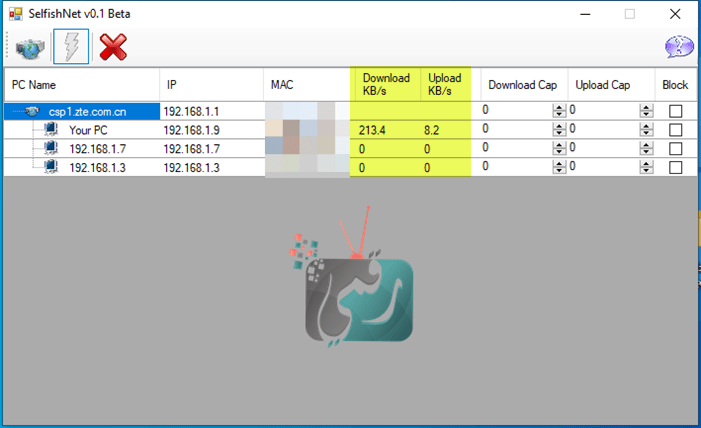The height and width of the screenshot is (428, 701).
Task: Click the router icon beside csp1.zte.com.cn
Action: tap(32, 111)
